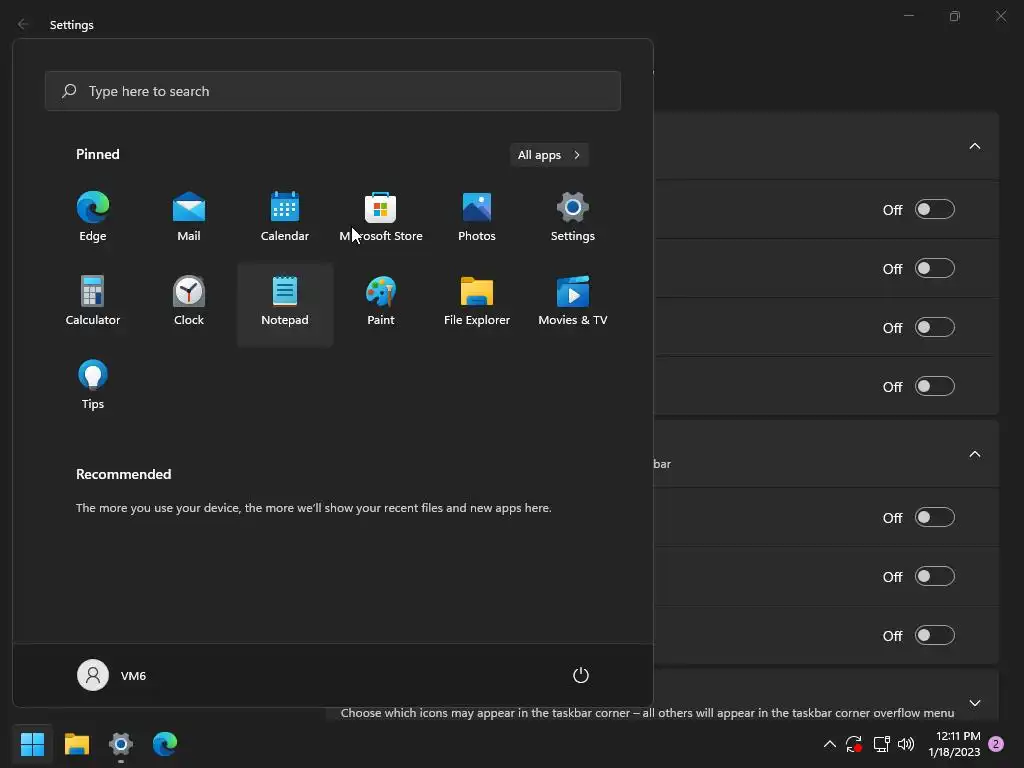Open Edge from the taskbar
Screen dimensions: 1024x768
pos(165,744)
